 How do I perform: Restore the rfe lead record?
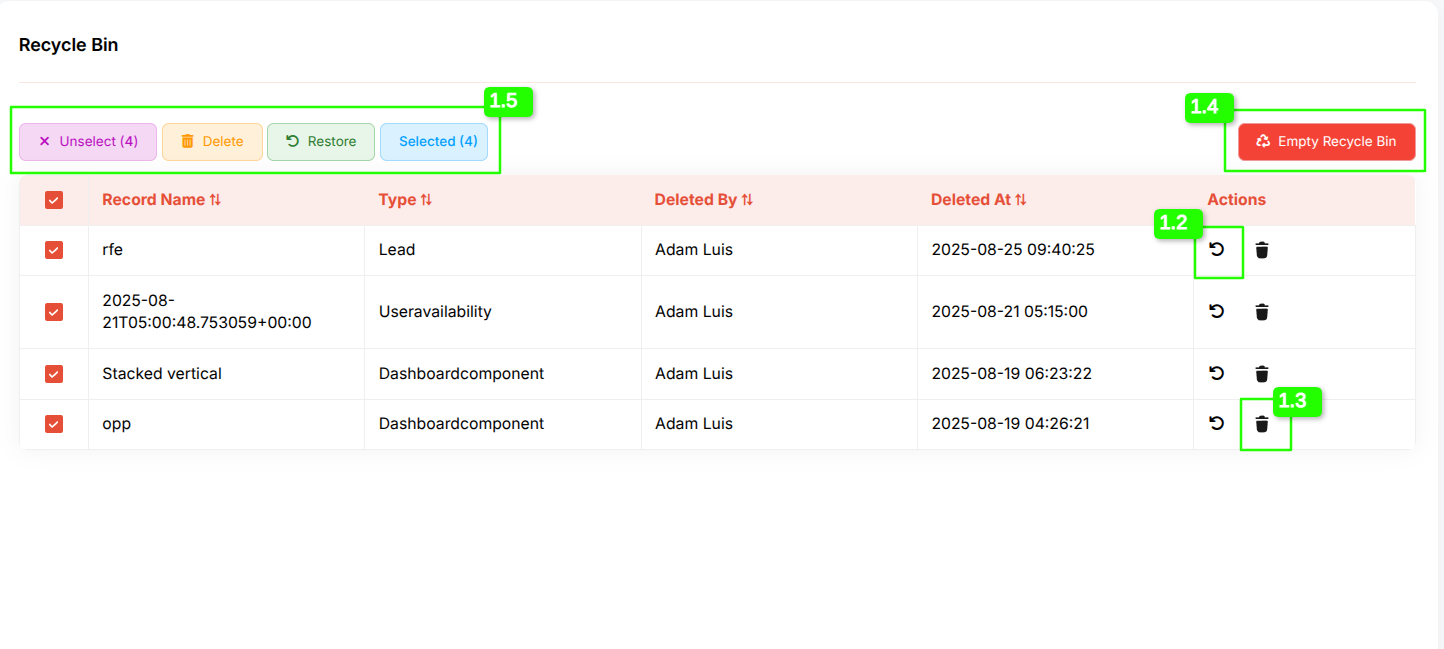1216,249
